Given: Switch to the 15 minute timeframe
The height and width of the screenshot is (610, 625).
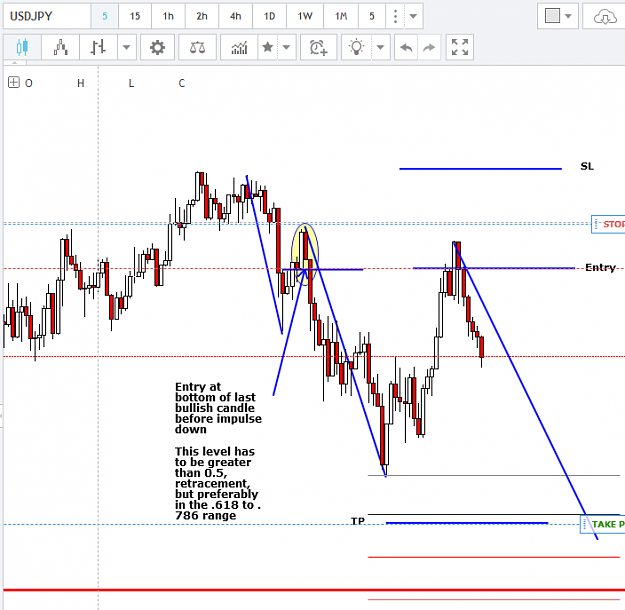Looking at the screenshot, I should tap(135, 16).
